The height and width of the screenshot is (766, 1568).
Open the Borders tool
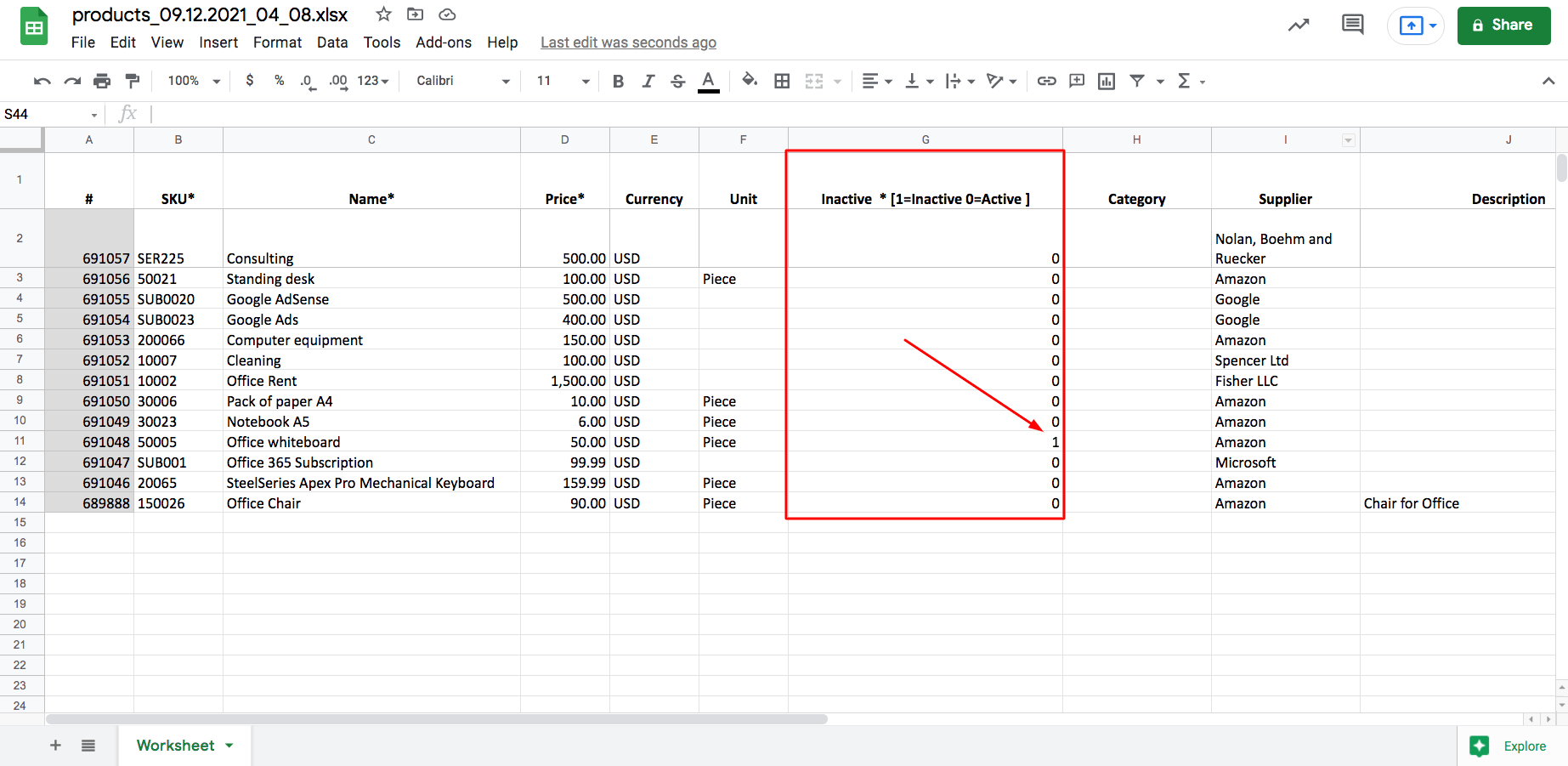click(782, 81)
